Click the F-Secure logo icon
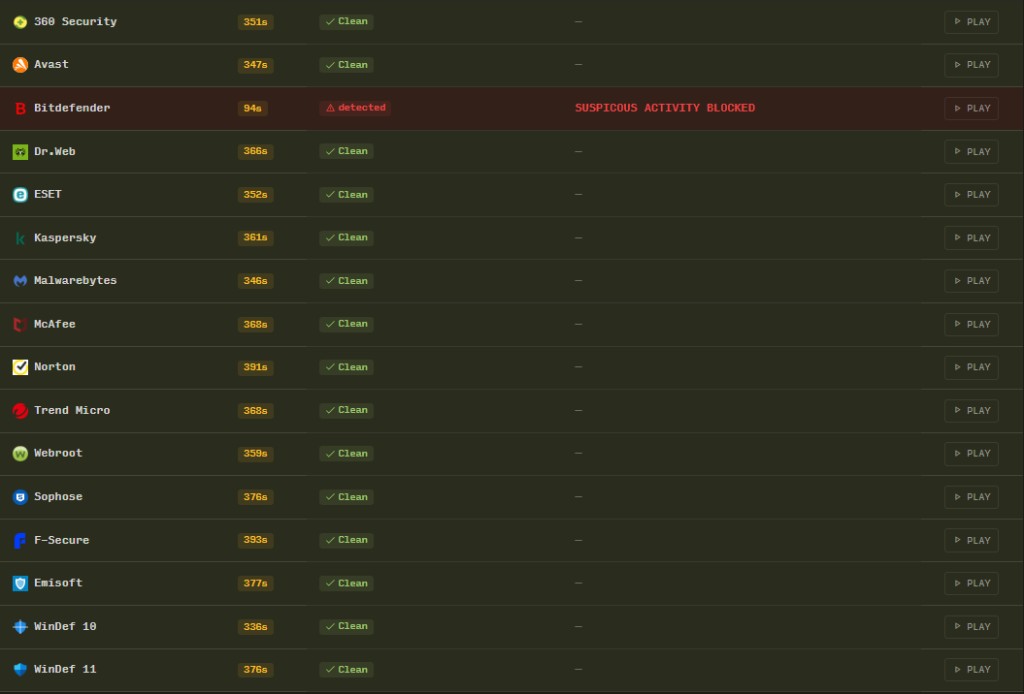1024x694 pixels. point(20,541)
